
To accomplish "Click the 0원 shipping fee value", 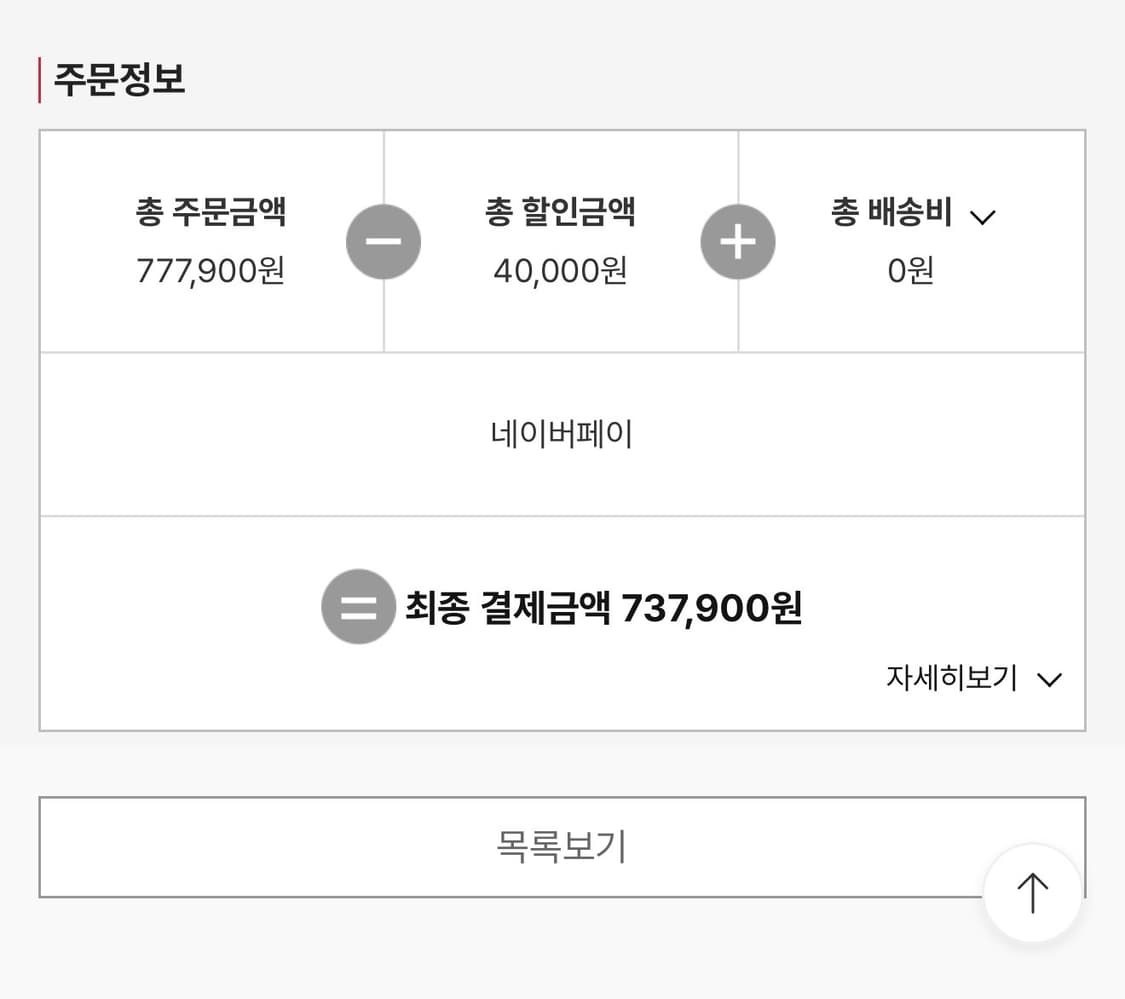I will 911,272.
